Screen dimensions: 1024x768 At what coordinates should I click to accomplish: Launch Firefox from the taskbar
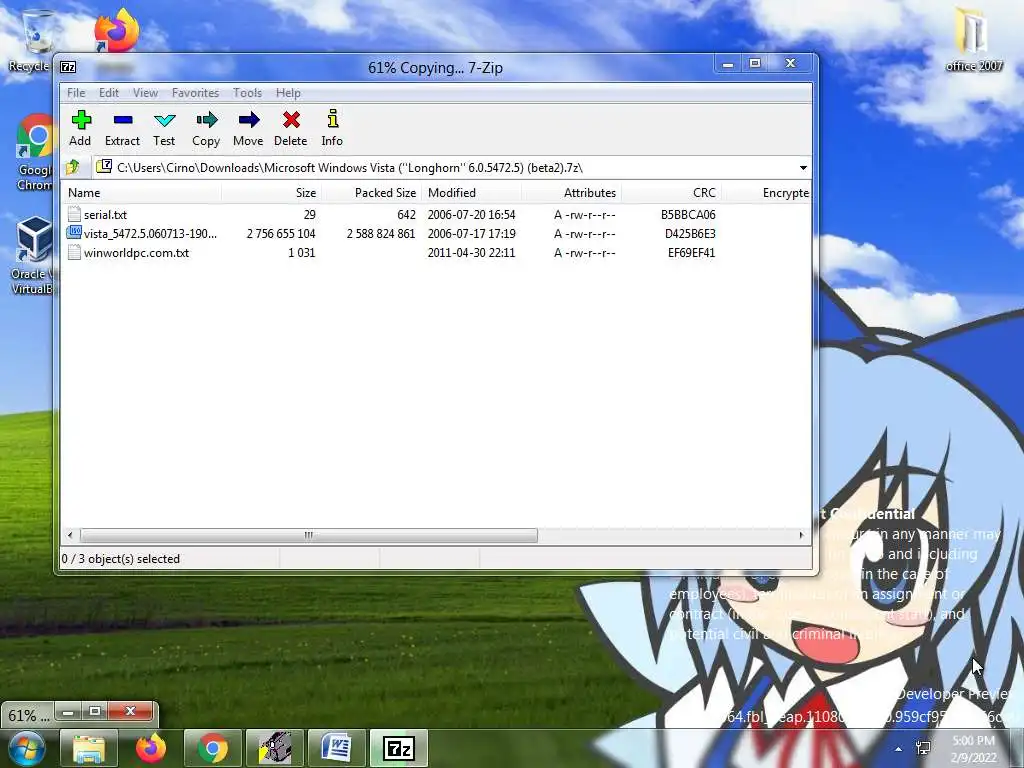[151, 748]
